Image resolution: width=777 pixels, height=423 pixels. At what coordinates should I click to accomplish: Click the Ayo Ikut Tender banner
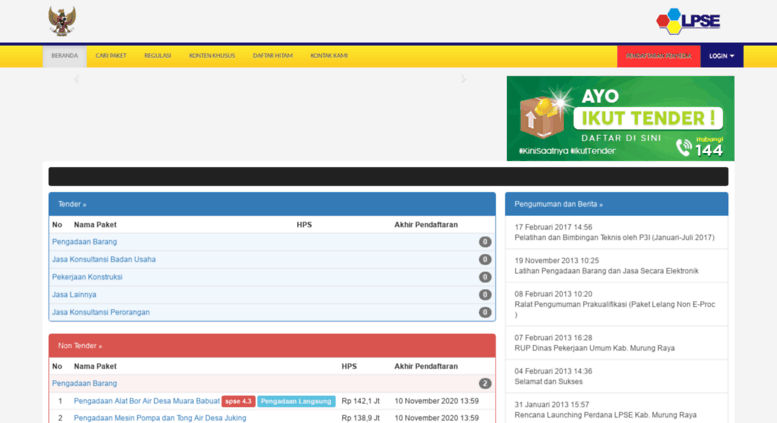point(620,118)
